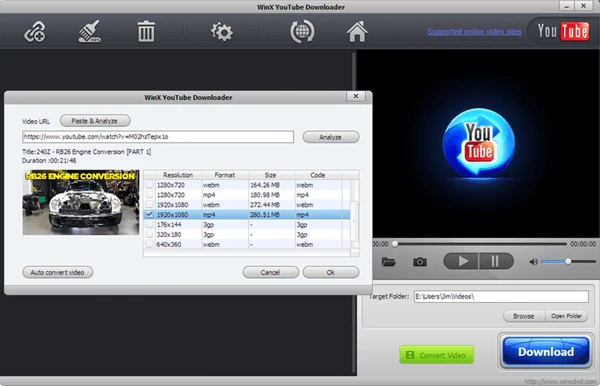Viewport: 600px width, 386px height.
Task: Open folder icon in the player controls
Action: [388, 262]
